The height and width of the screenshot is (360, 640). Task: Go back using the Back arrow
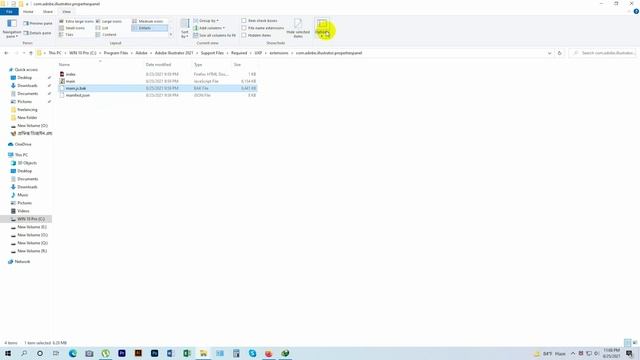coord(6,53)
